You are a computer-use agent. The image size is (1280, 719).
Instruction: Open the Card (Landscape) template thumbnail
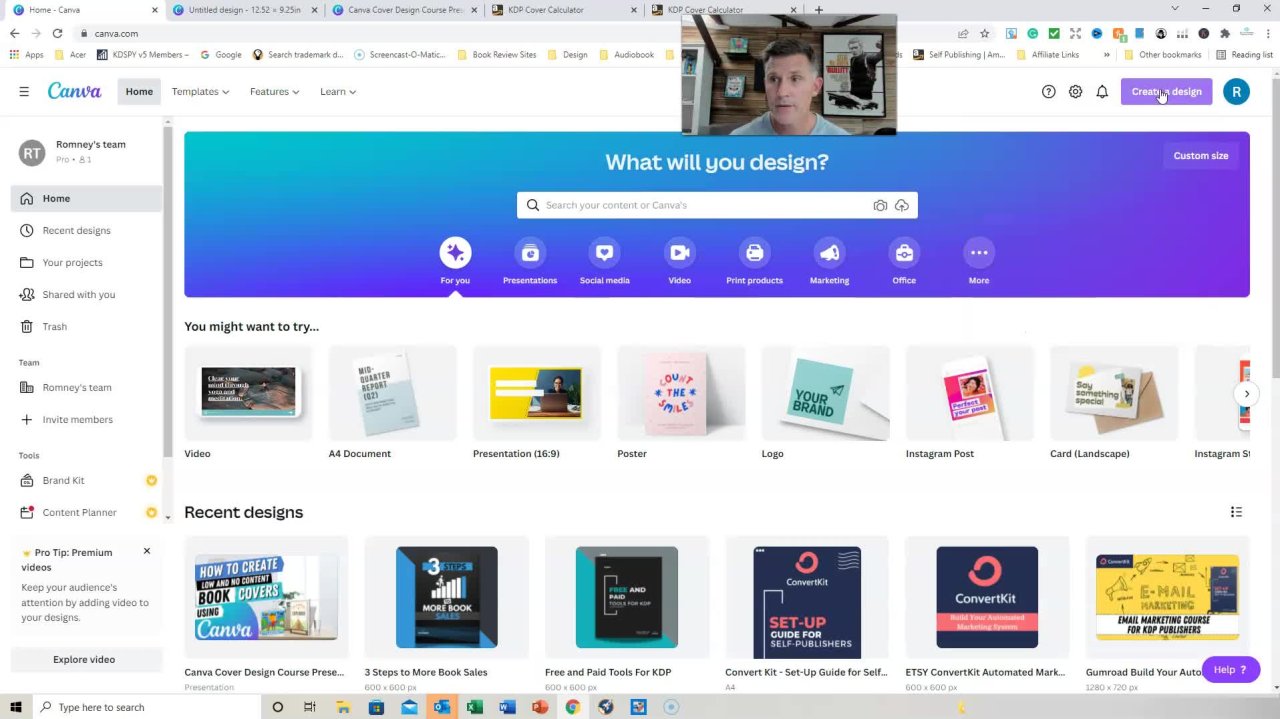[1114, 393]
